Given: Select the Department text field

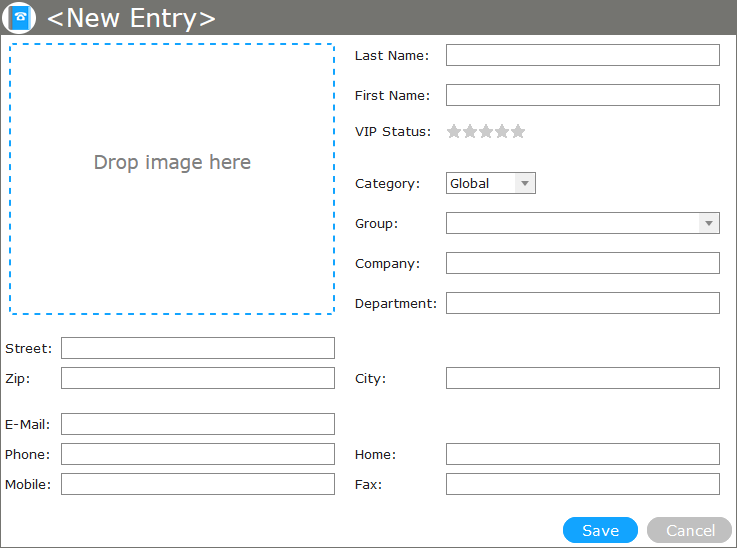Looking at the screenshot, I should (583, 303).
